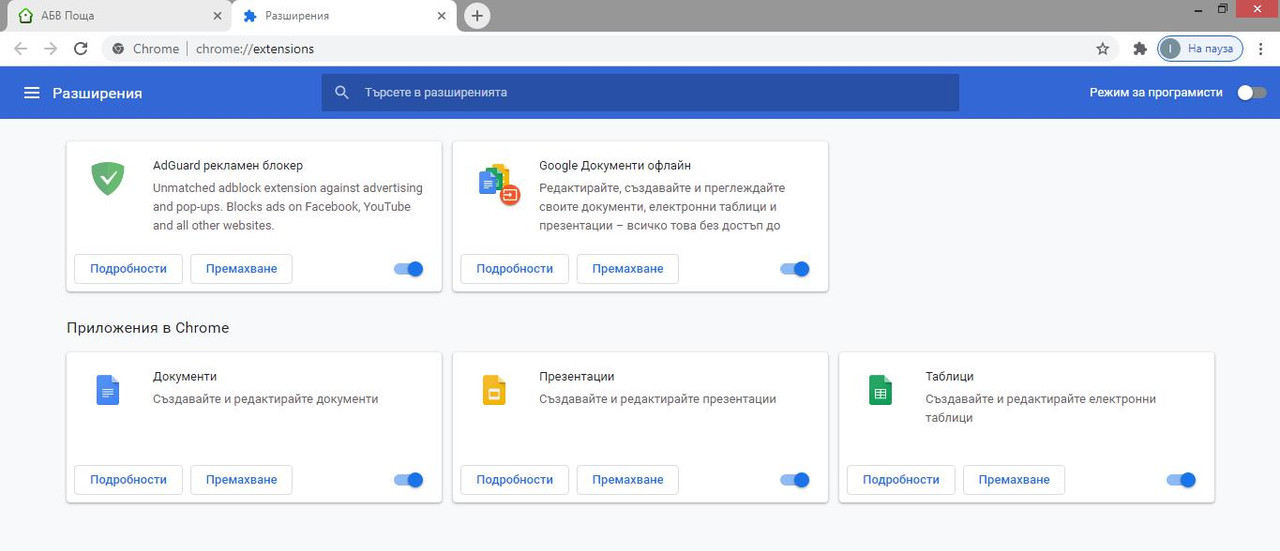
Task: Click the AdGuard рекламен блокер title
Action: (x=228, y=165)
